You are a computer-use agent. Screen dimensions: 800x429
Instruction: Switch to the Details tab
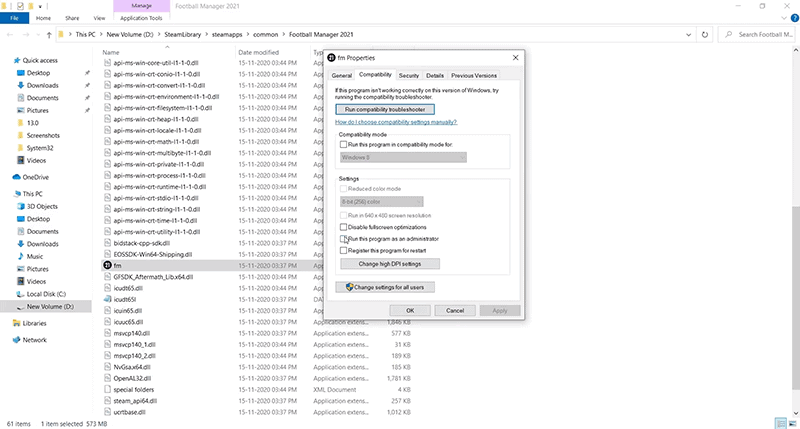[435, 75]
